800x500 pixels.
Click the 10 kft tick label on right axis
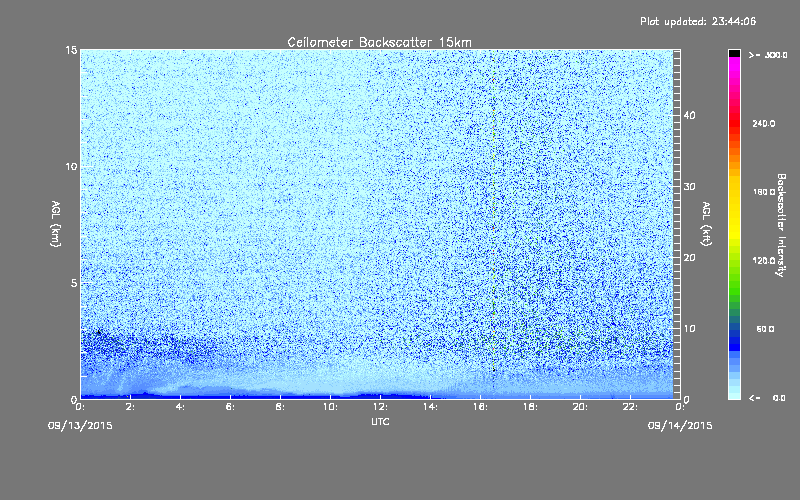[689, 329]
